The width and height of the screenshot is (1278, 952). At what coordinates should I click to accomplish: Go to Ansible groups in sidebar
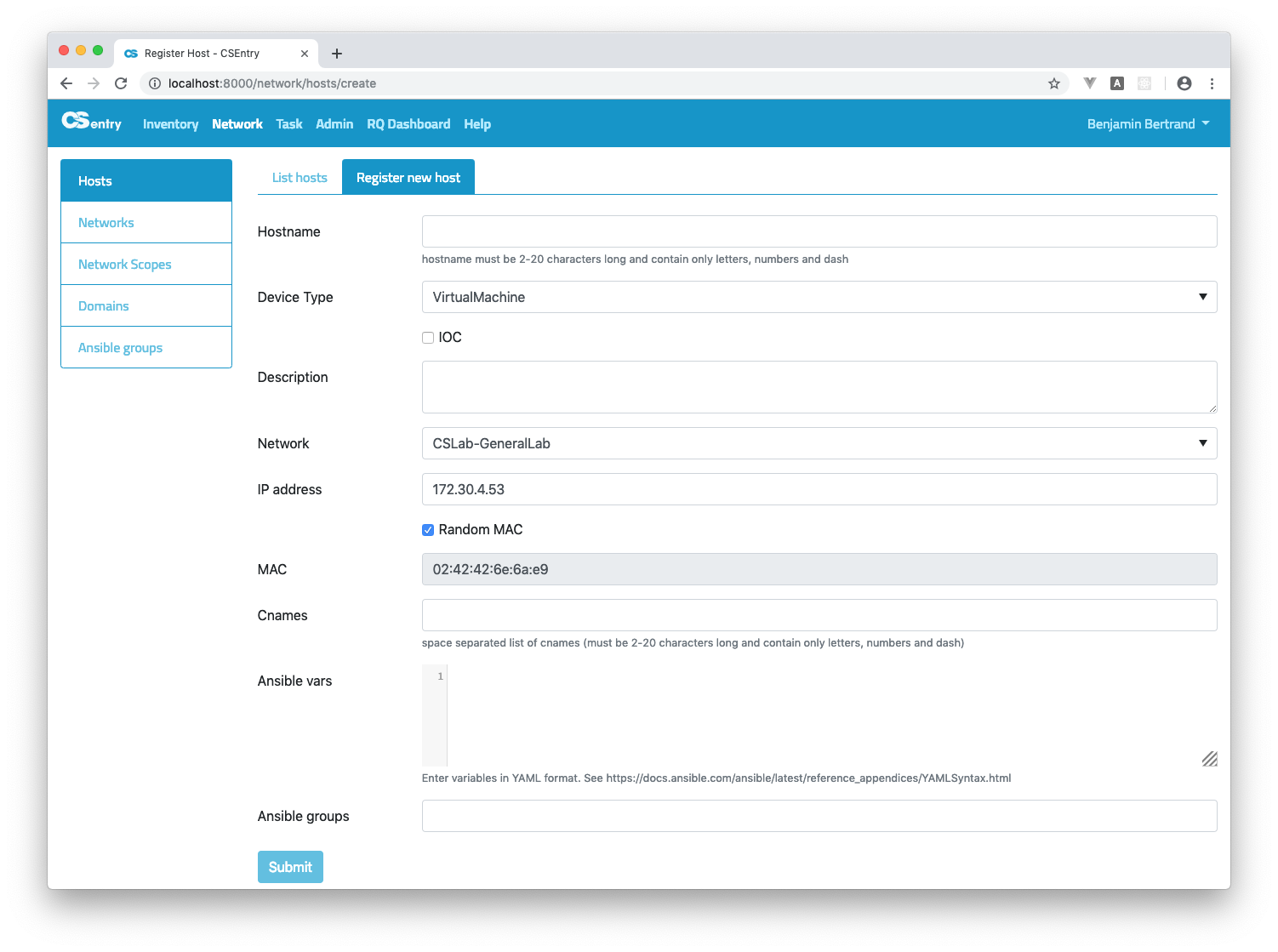[120, 348]
